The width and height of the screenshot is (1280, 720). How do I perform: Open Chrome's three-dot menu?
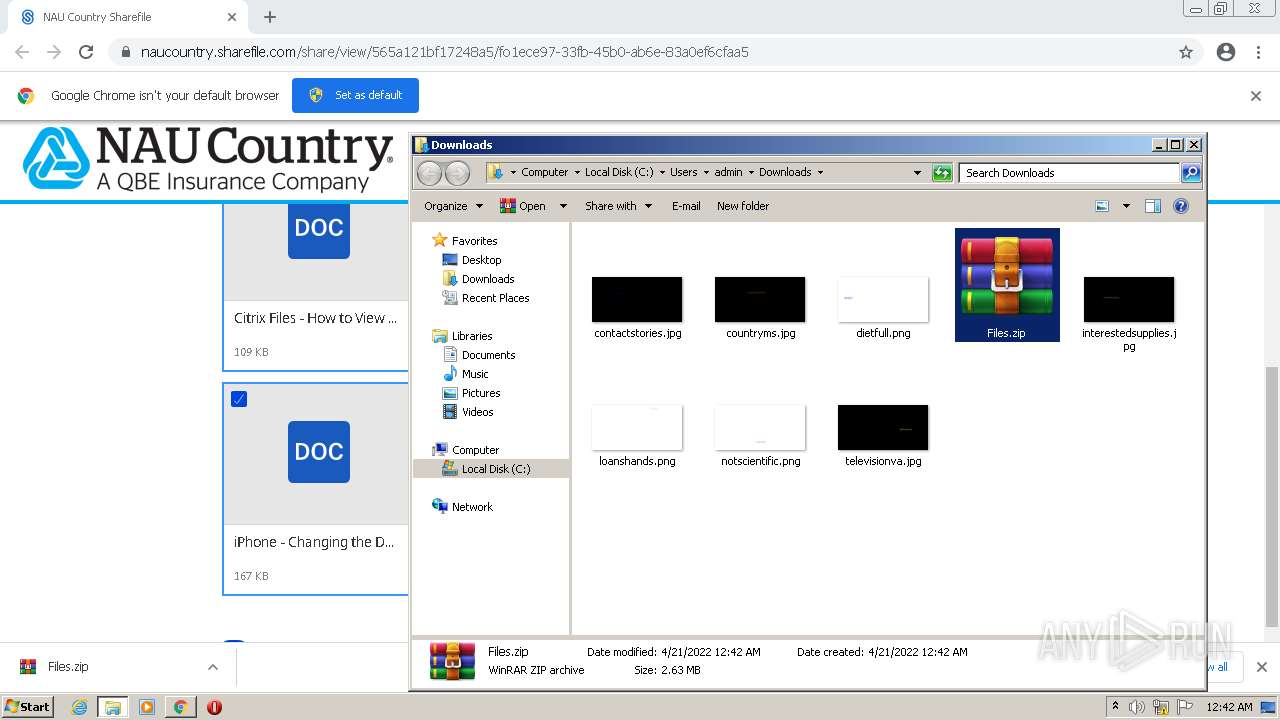[1258, 52]
